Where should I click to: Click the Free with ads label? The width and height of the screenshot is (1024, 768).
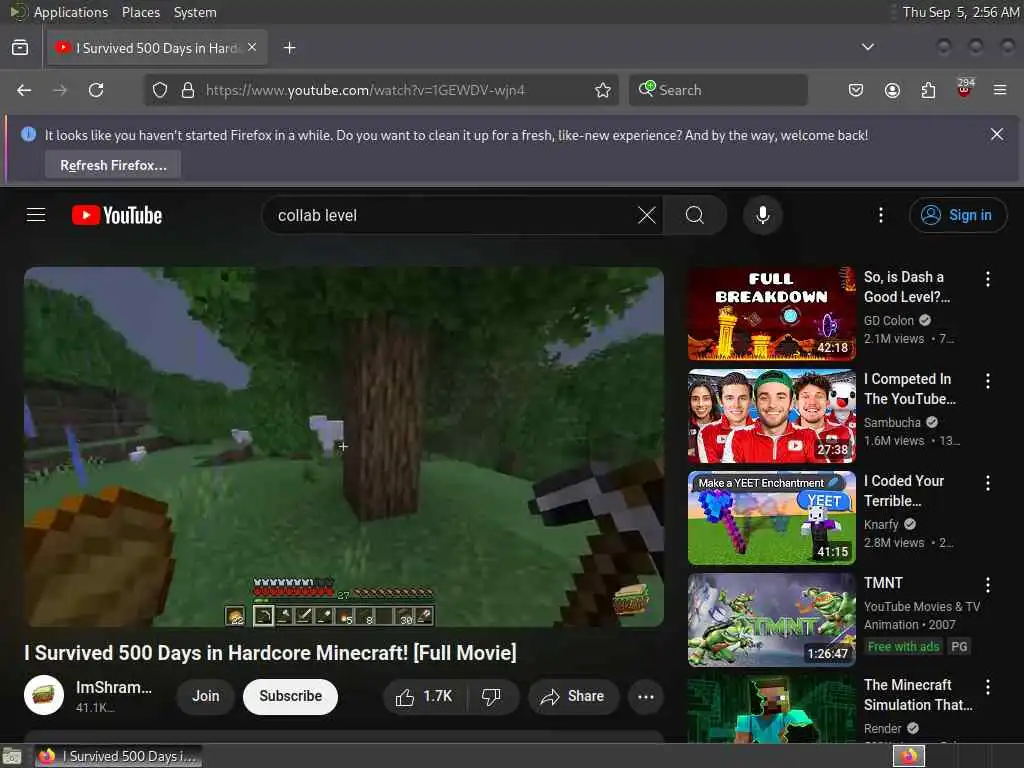(x=903, y=647)
